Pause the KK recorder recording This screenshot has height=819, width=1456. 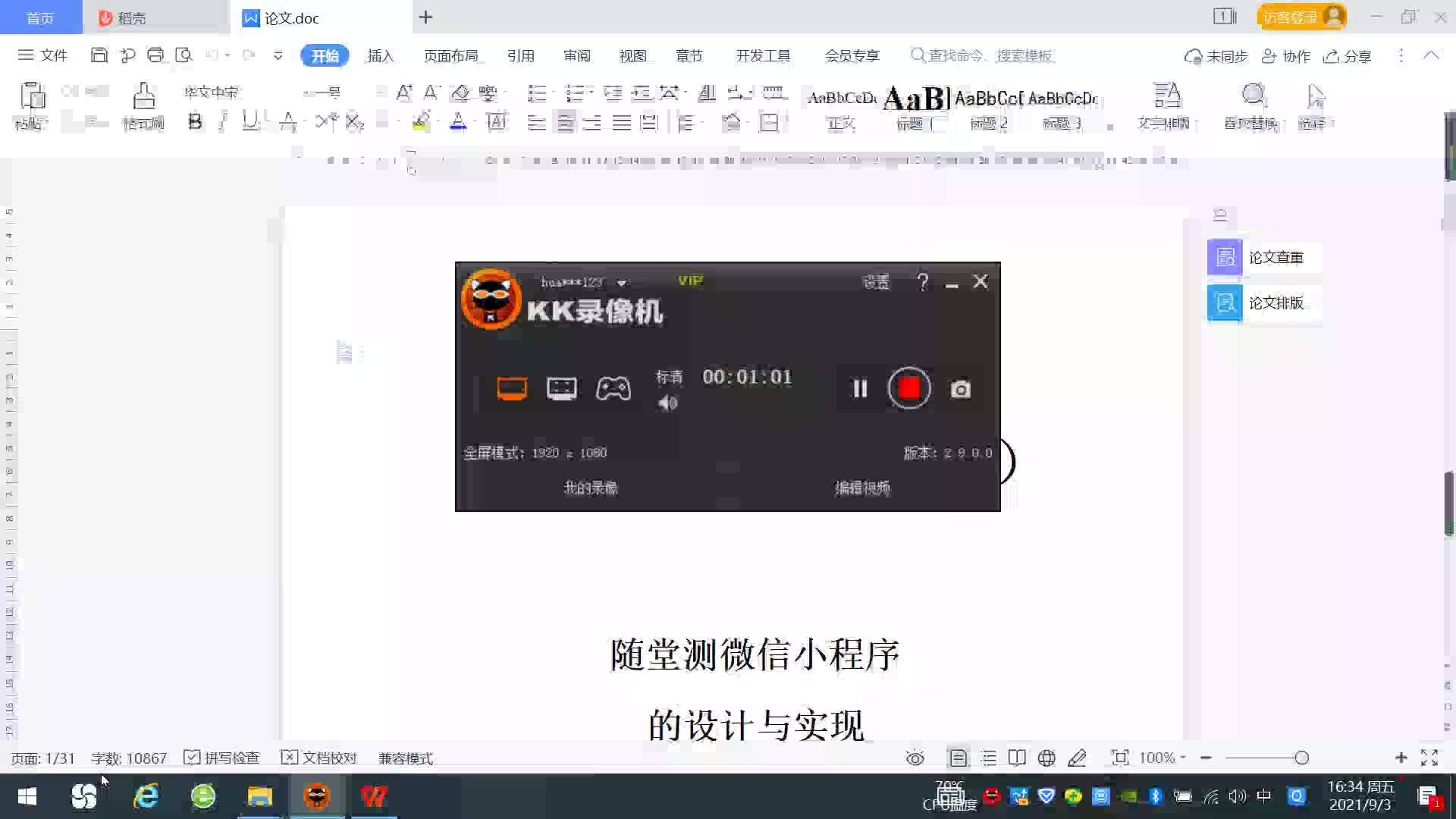859,389
